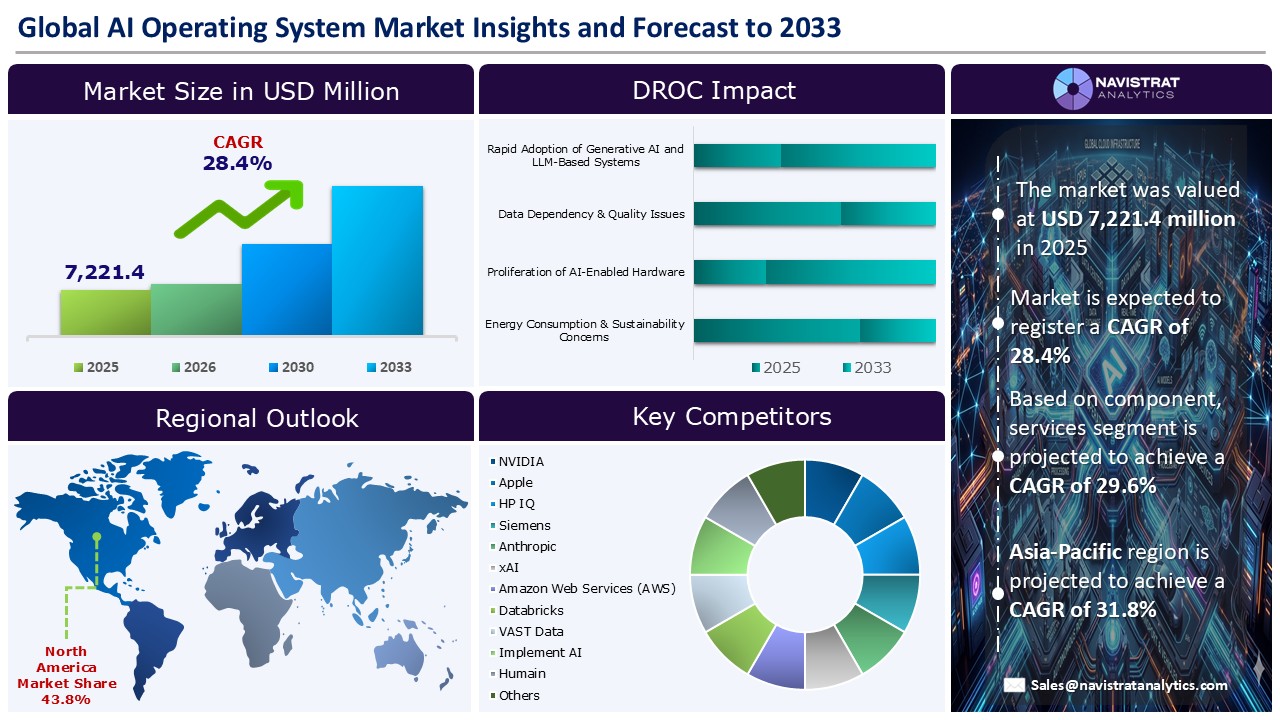
Task: Click the North America Market Share 43.8% label
Action: tap(66, 675)
